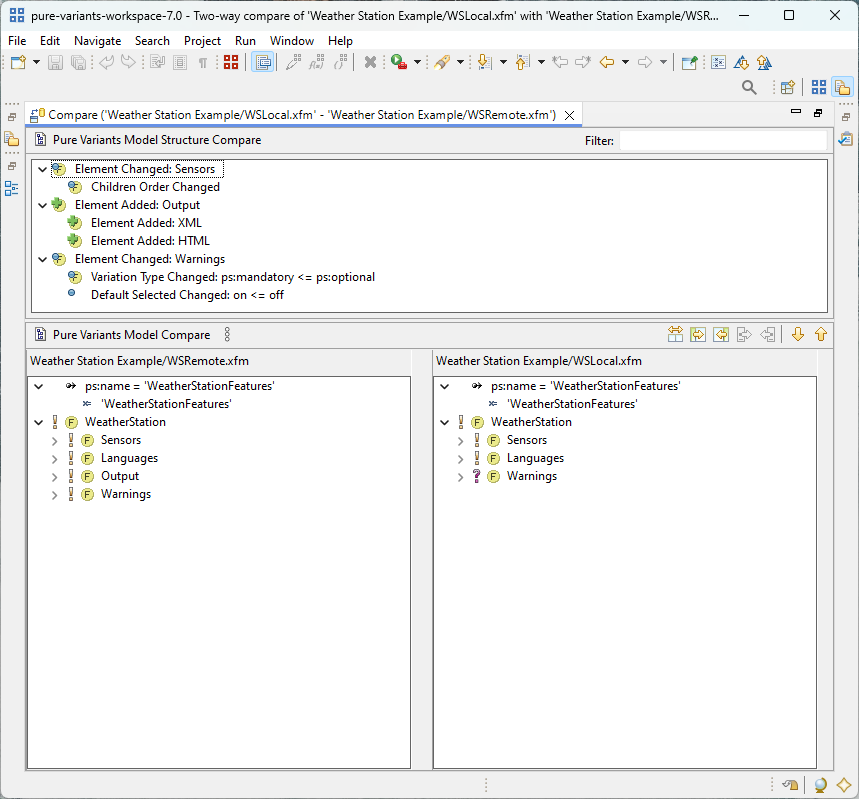Open the Search toolbar icon
This screenshot has height=799, width=859.
749,88
